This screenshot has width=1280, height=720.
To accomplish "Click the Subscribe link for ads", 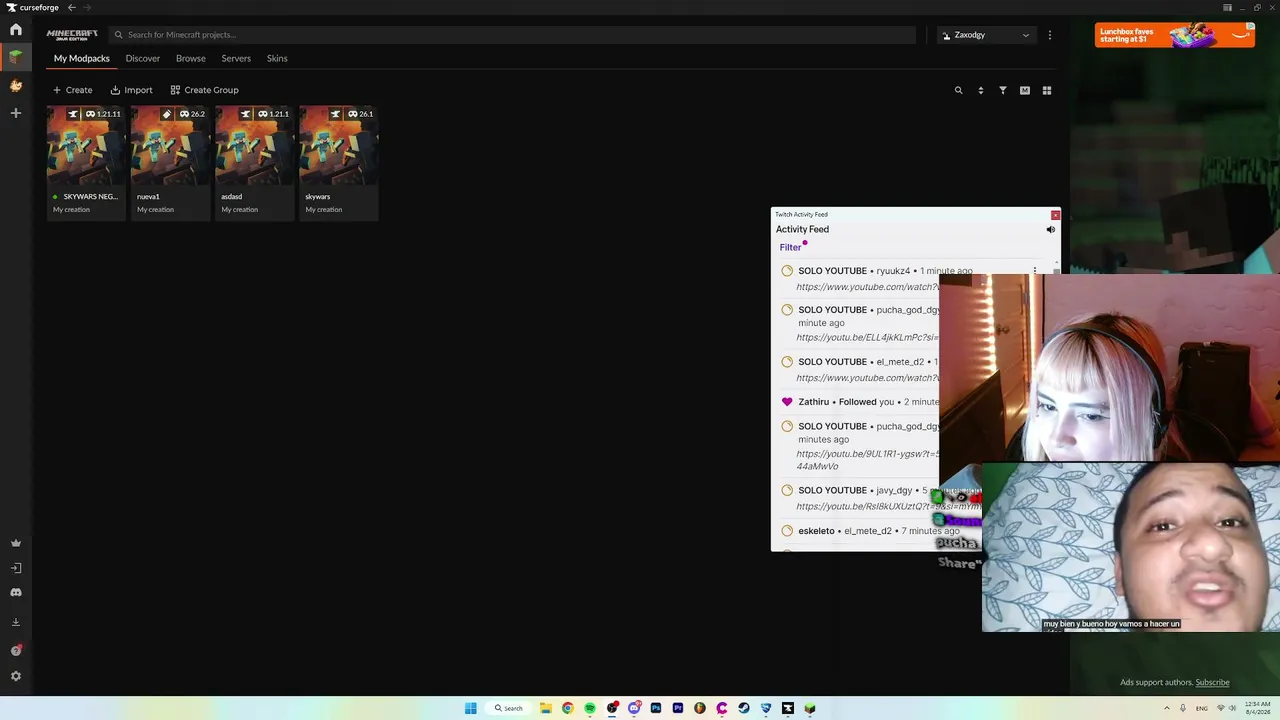I will coord(1212,682).
